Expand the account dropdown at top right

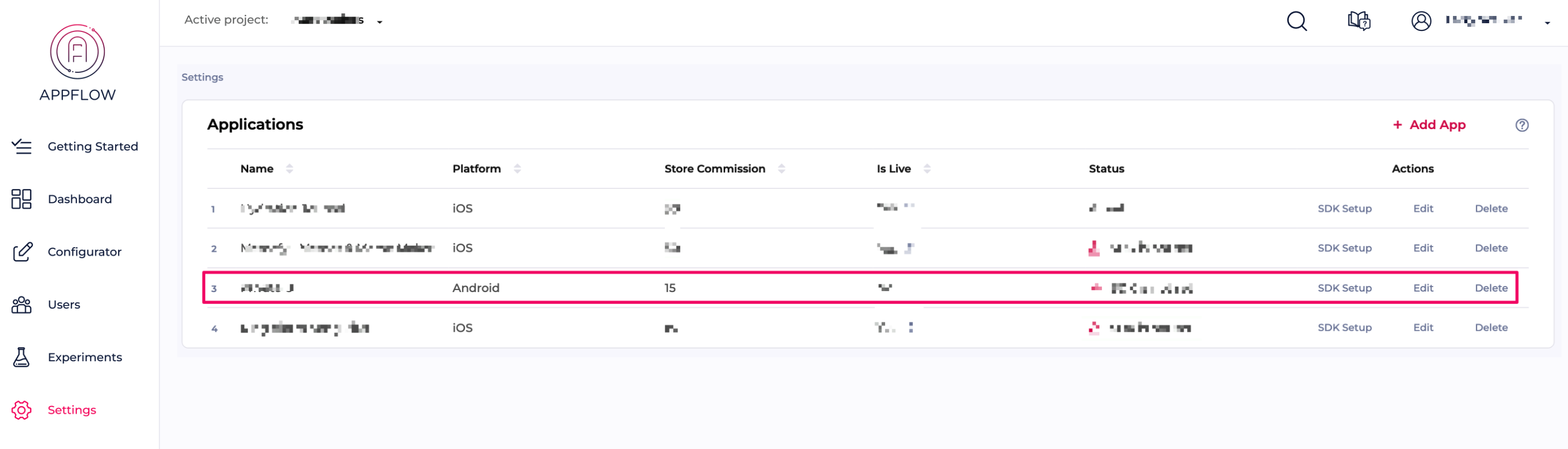coord(1548,23)
